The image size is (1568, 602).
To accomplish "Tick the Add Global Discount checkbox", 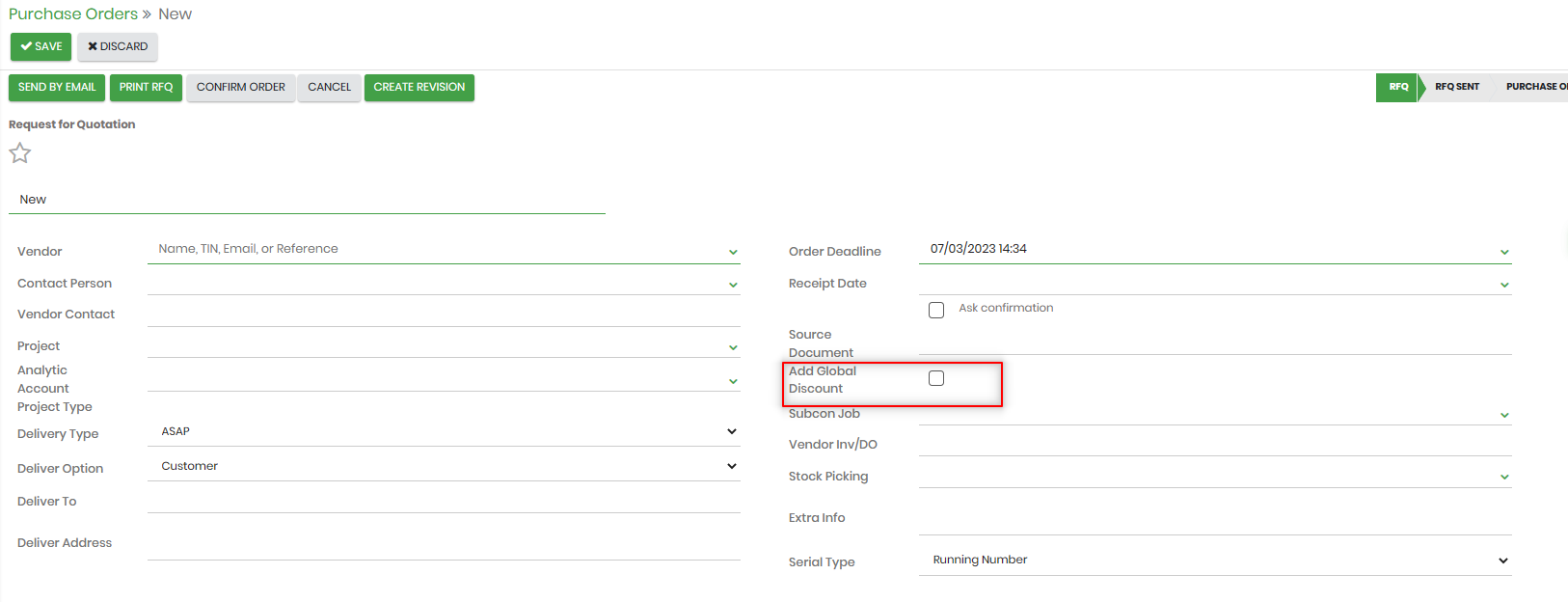I will coord(936,378).
